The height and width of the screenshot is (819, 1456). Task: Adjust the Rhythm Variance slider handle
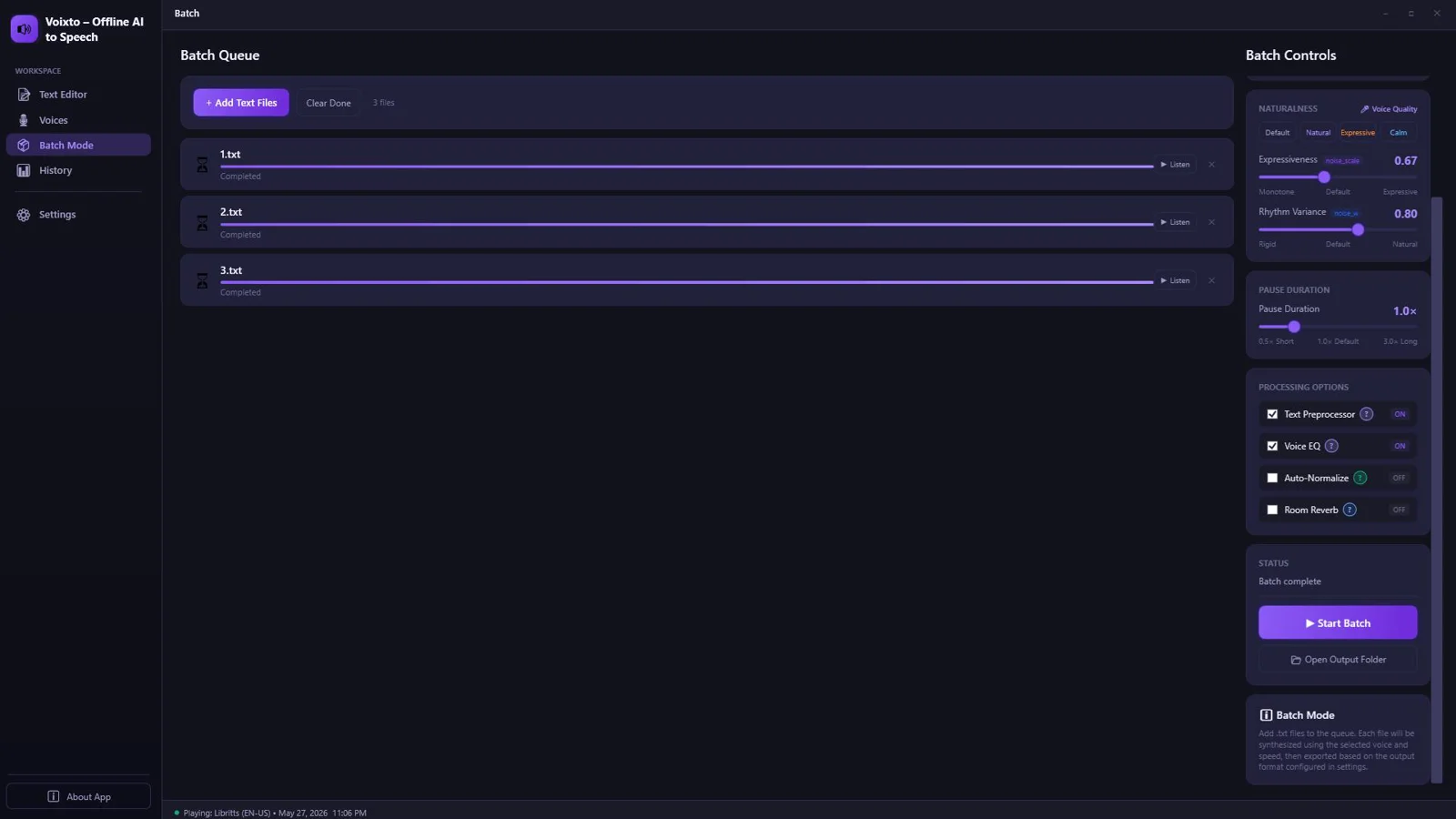tap(1358, 230)
